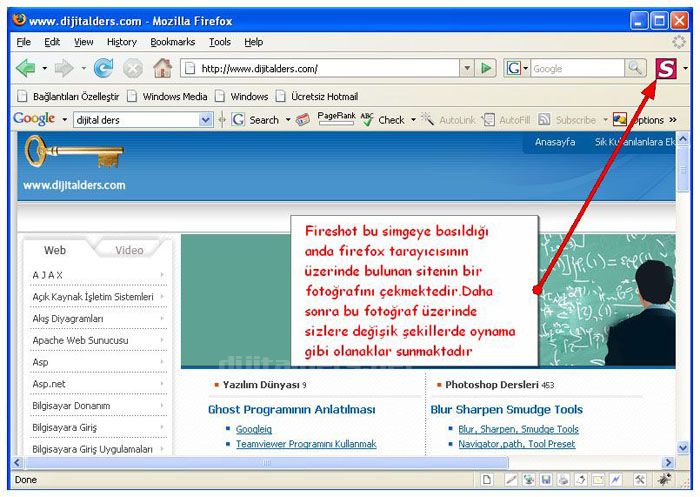The height and width of the screenshot is (497, 700).
Task: Open the Bookmarks menu
Action: (x=173, y=42)
